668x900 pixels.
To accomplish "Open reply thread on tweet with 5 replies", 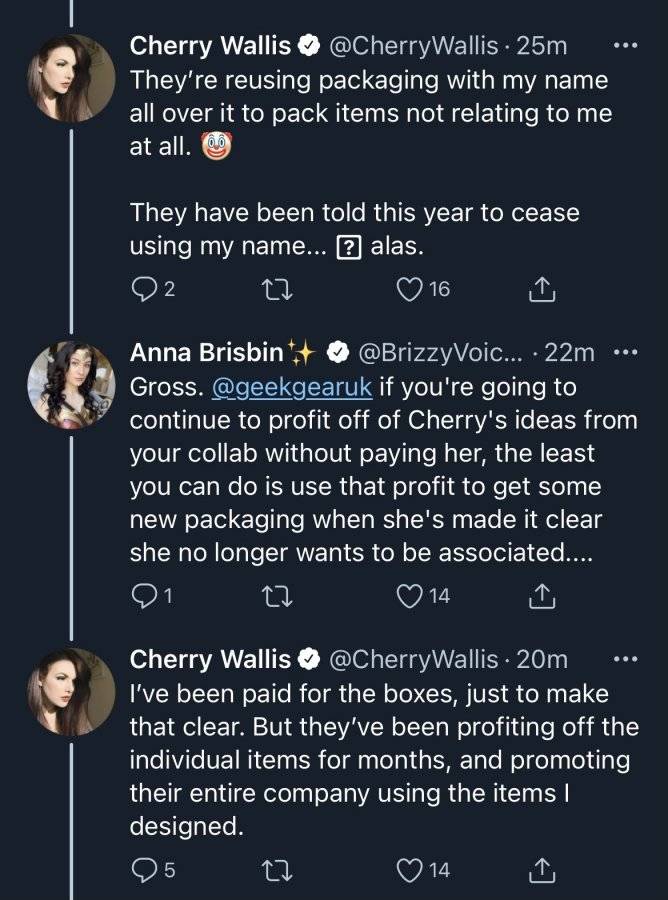I will (153, 871).
